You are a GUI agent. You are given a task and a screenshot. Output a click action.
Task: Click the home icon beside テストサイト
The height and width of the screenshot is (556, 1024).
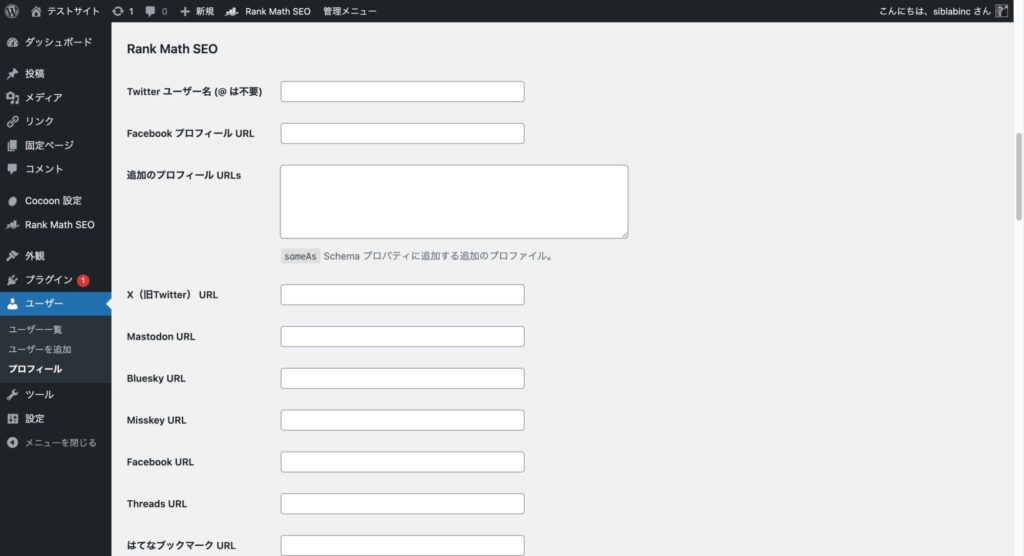tap(36, 11)
